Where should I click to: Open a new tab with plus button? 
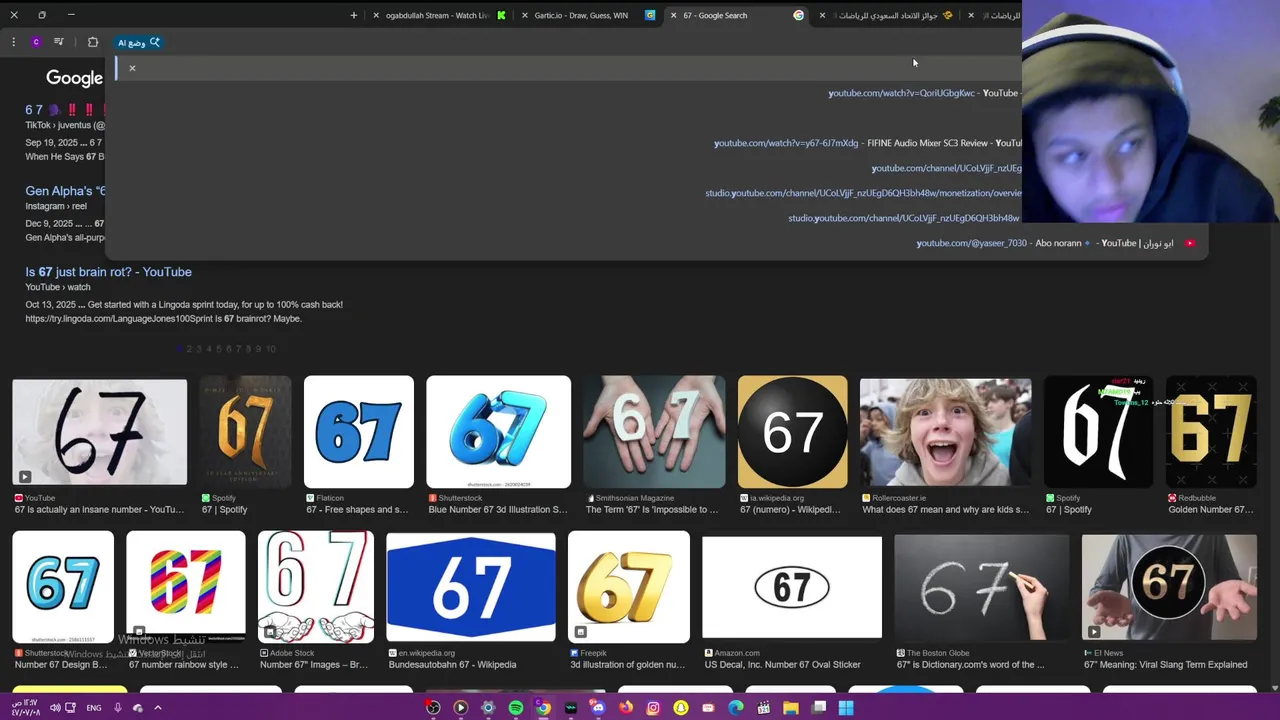pyautogui.click(x=354, y=15)
